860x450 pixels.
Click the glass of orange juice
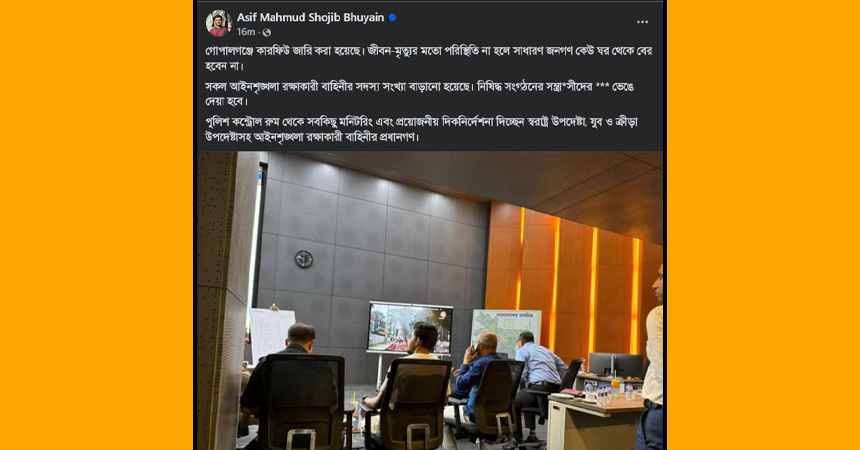pyautogui.click(x=617, y=385)
